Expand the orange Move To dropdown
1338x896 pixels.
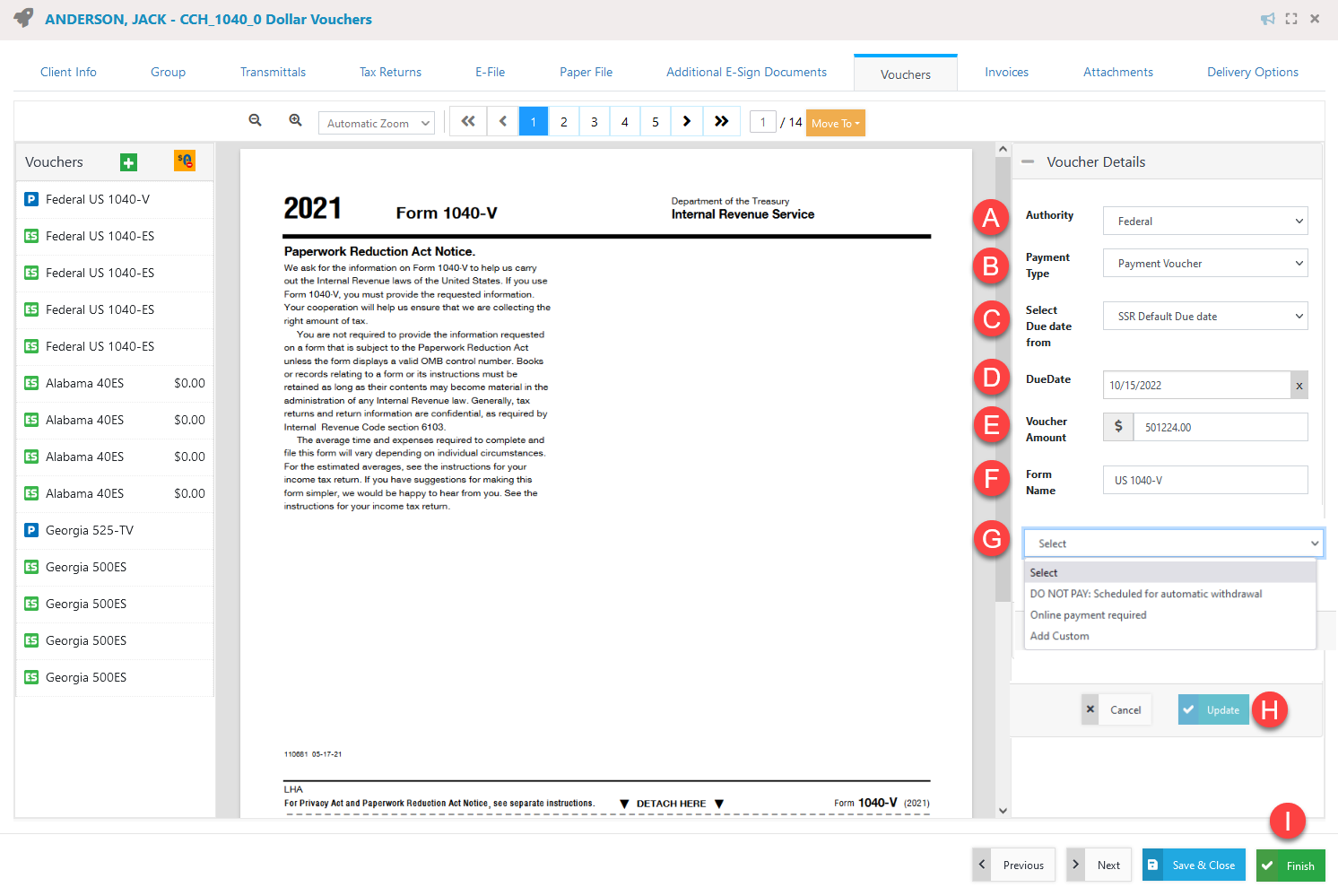[x=835, y=122]
